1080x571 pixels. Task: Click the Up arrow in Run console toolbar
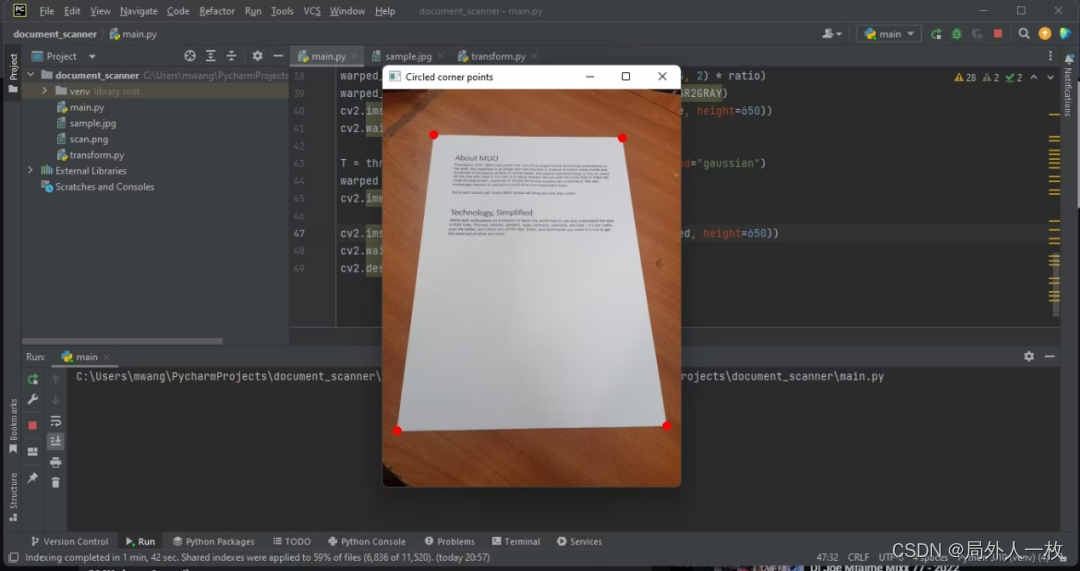tap(56, 380)
